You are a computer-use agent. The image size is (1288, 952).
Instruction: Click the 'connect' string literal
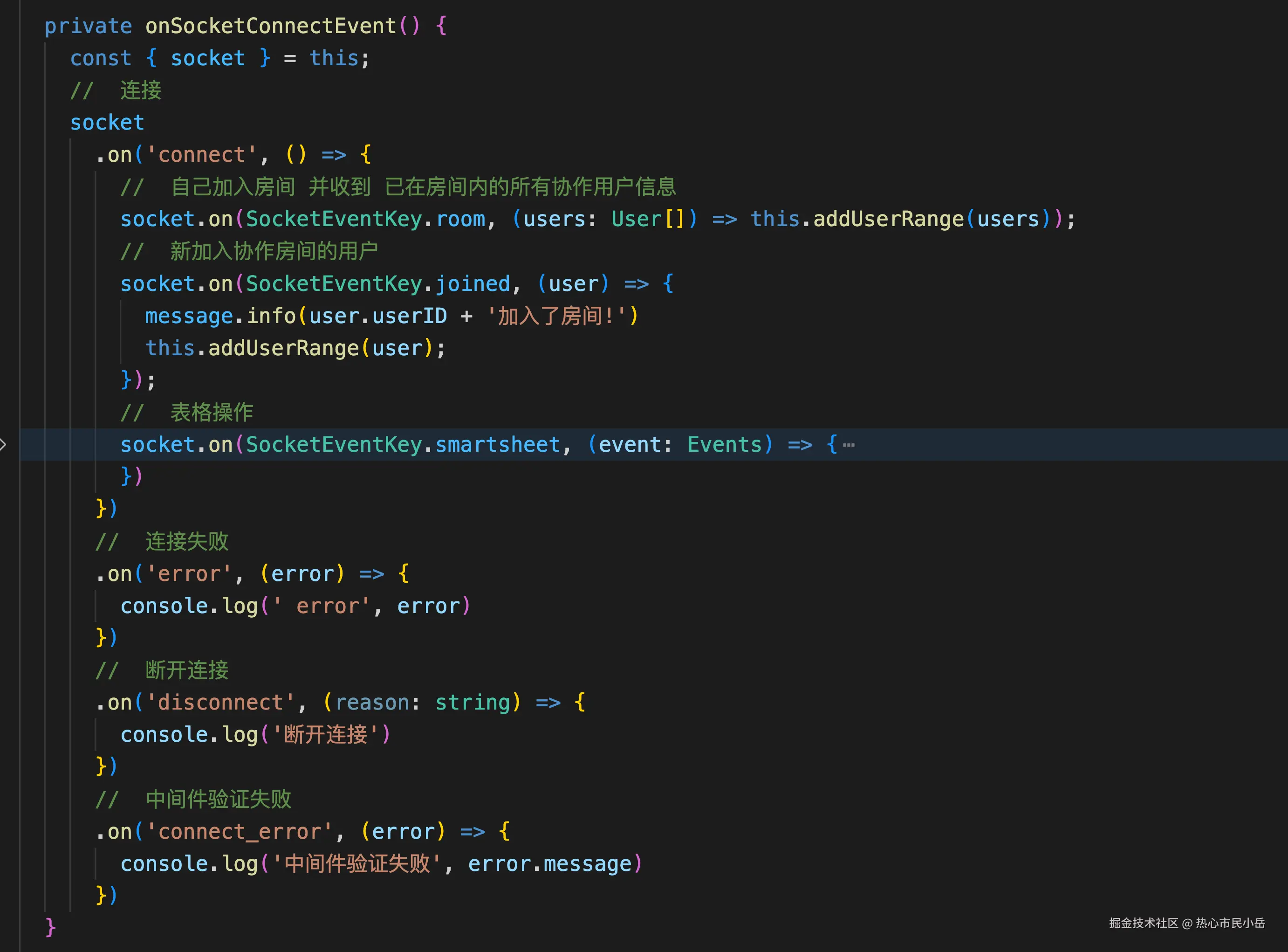pos(202,155)
